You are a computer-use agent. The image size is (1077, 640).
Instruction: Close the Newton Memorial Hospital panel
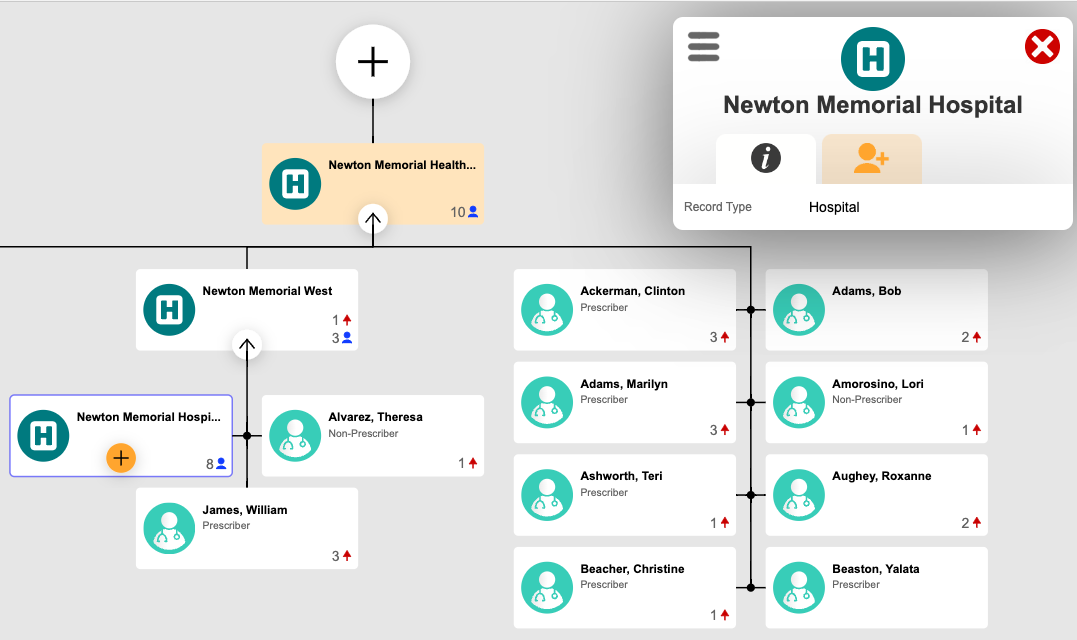(1042, 47)
